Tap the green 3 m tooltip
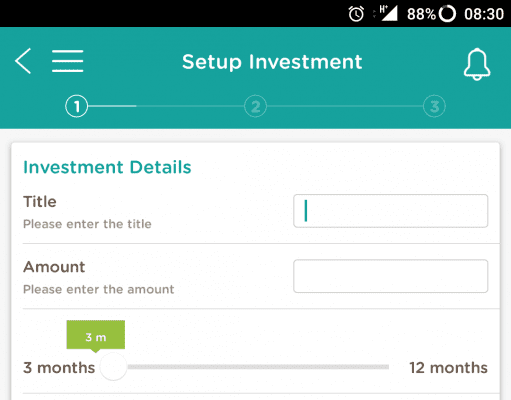This screenshot has height=400, width=511. 96,335
